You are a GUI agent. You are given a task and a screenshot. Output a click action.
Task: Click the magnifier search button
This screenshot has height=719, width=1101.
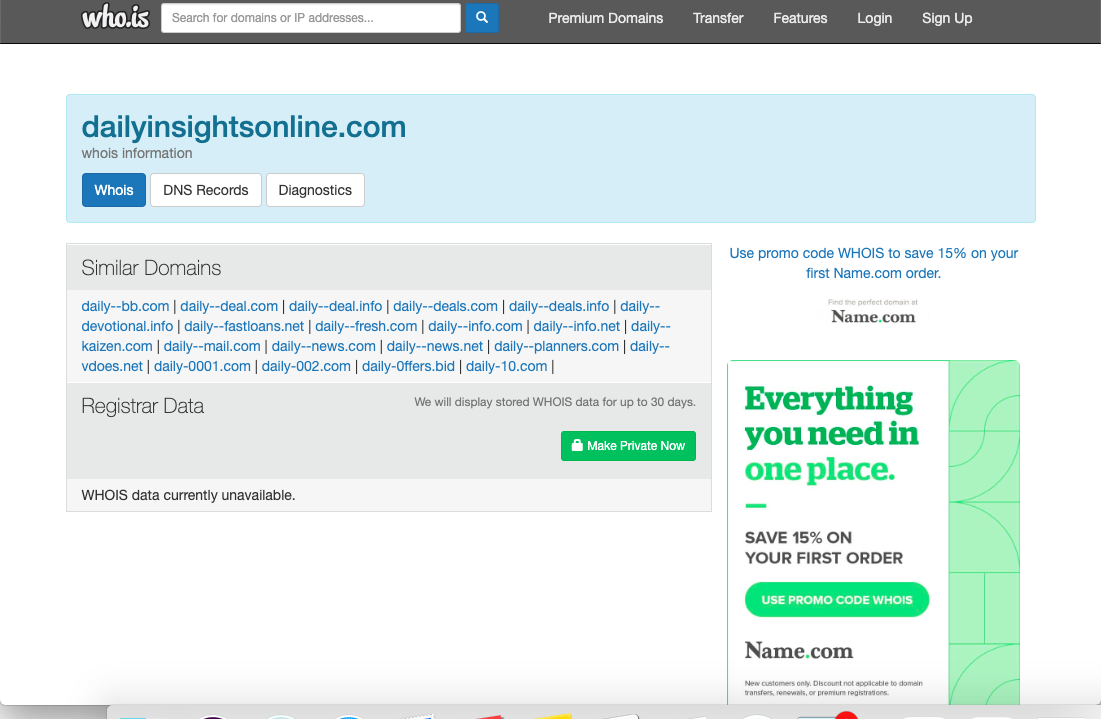(482, 18)
